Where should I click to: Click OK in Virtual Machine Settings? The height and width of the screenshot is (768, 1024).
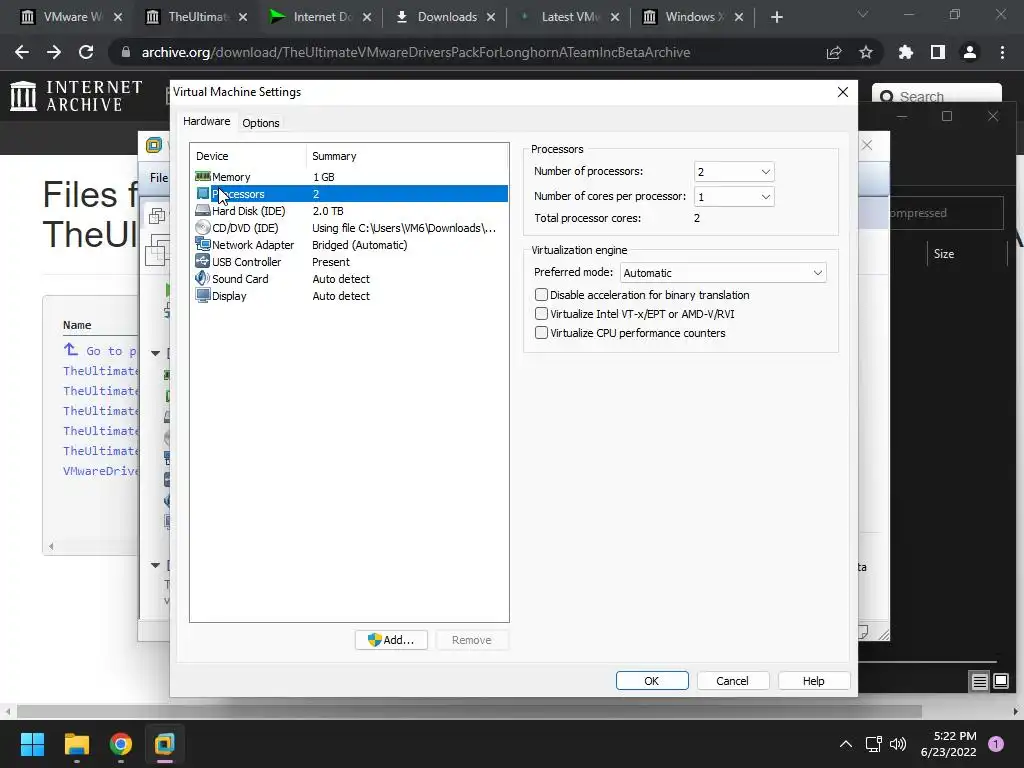(x=652, y=680)
